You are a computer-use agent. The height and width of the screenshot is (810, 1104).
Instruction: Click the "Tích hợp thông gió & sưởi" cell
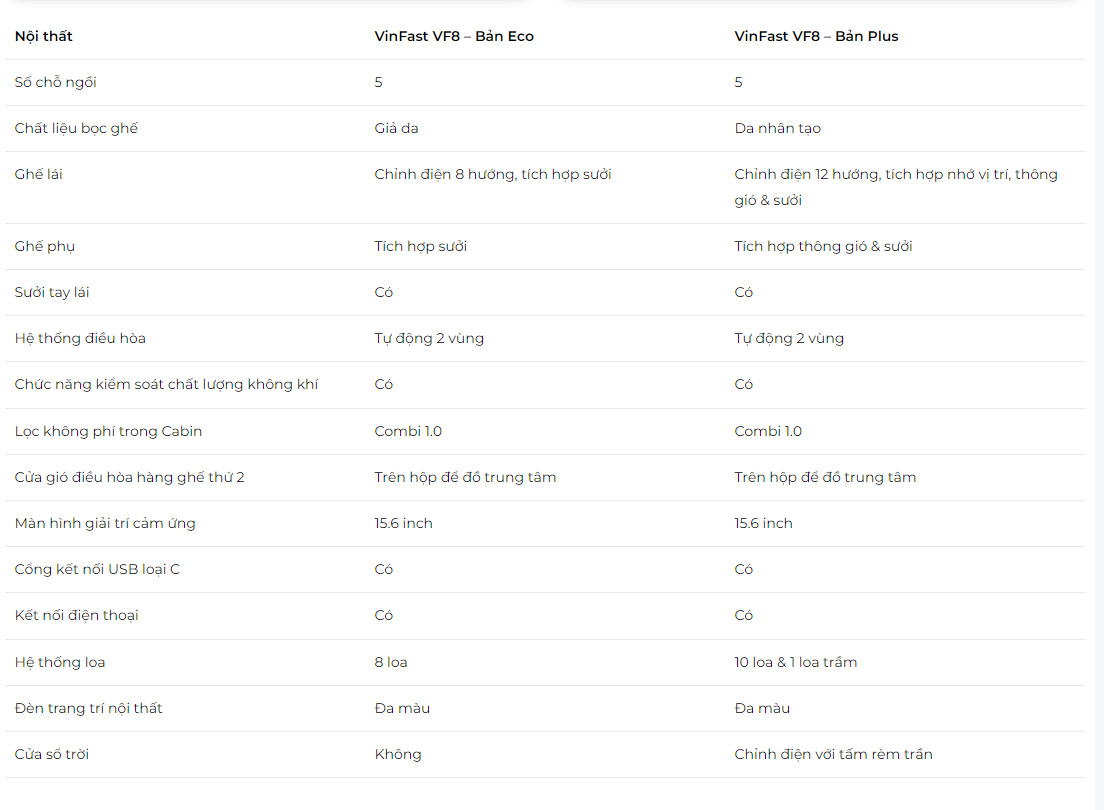(x=823, y=246)
